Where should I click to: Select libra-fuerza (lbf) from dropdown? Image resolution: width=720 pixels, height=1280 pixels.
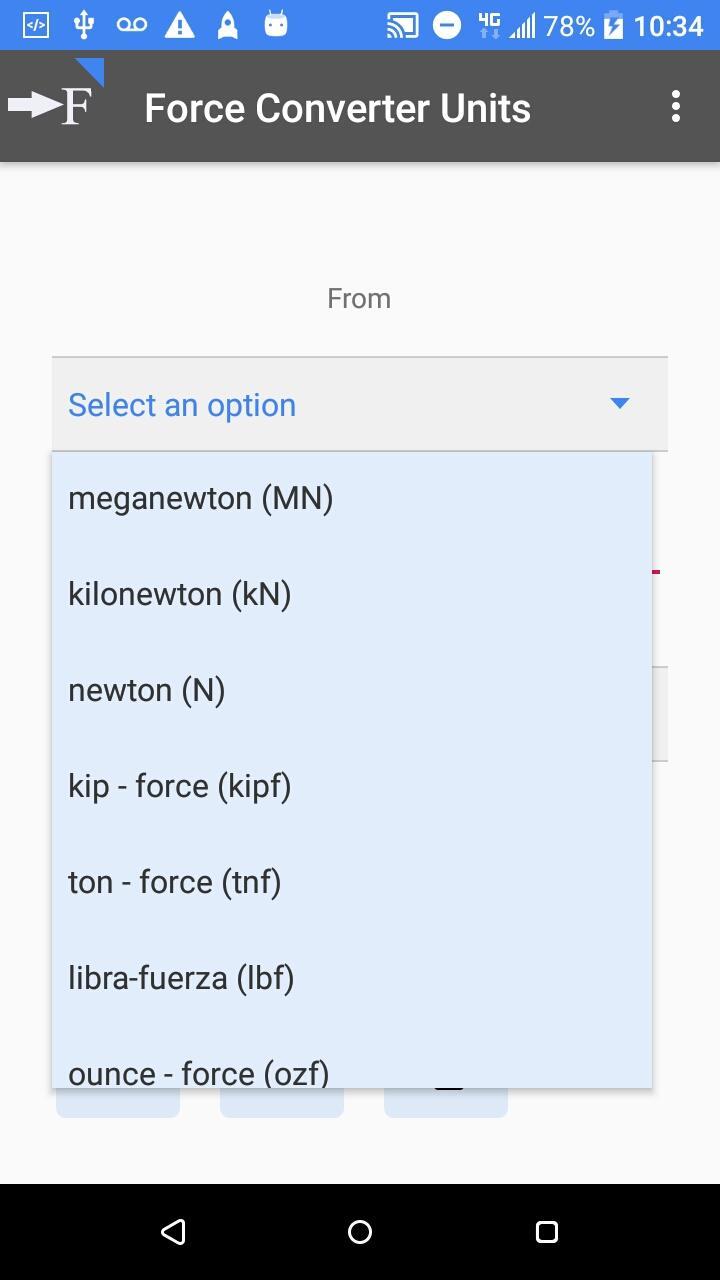[181, 978]
